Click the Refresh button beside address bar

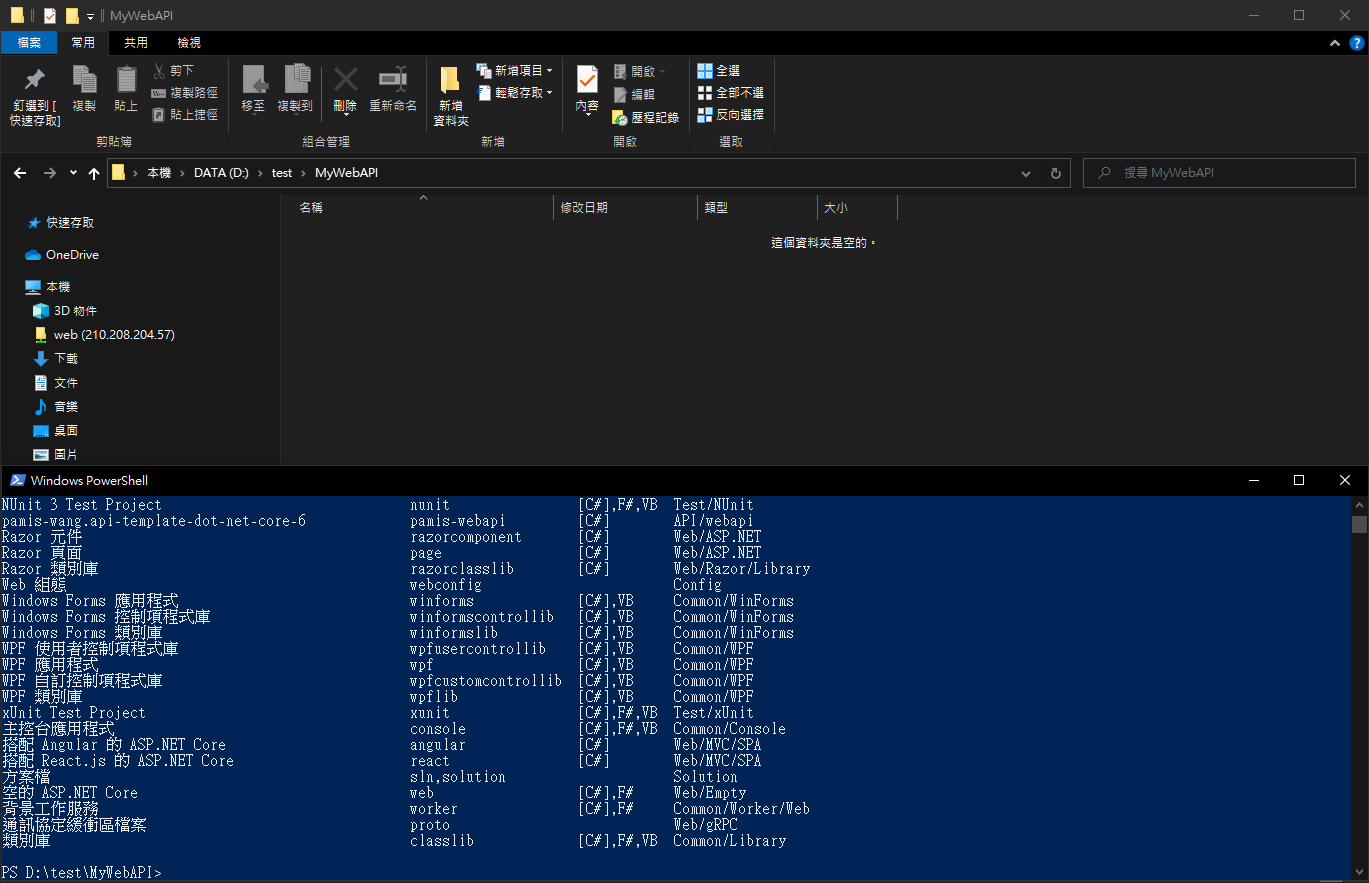[x=1055, y=173]
